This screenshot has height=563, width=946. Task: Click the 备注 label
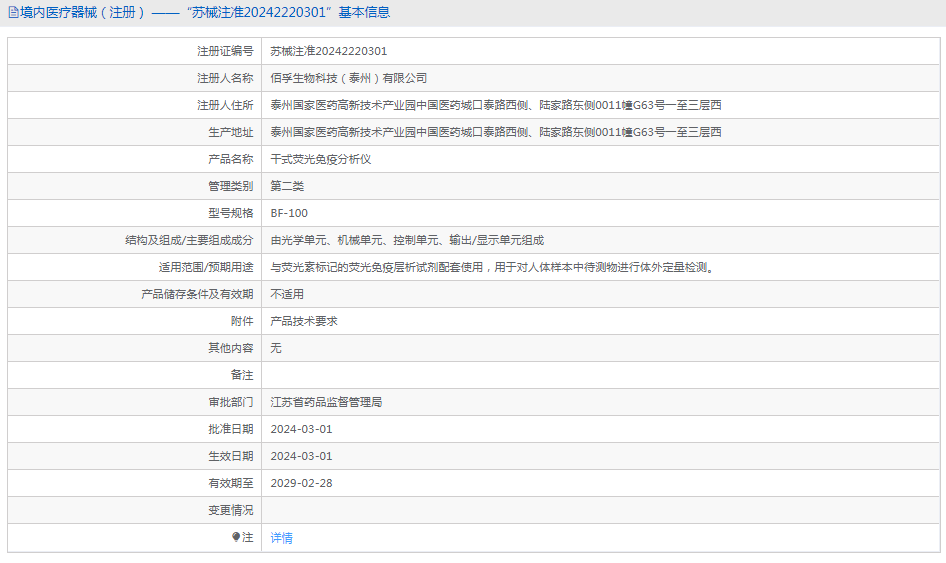(x=242, y=375)
